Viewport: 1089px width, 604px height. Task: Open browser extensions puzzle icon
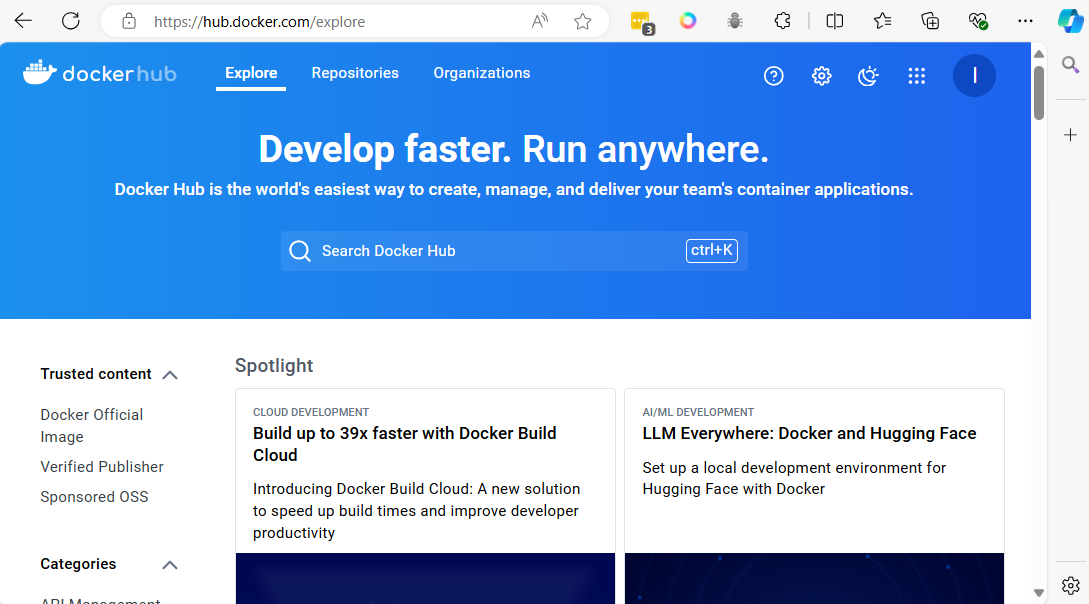coord(784,21)
